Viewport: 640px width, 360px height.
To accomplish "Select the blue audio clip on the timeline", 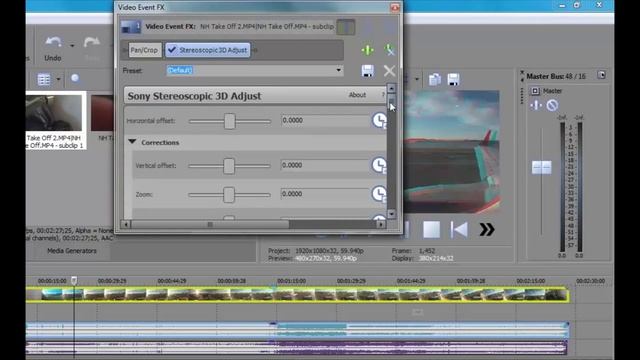I will tap(298, 330).
